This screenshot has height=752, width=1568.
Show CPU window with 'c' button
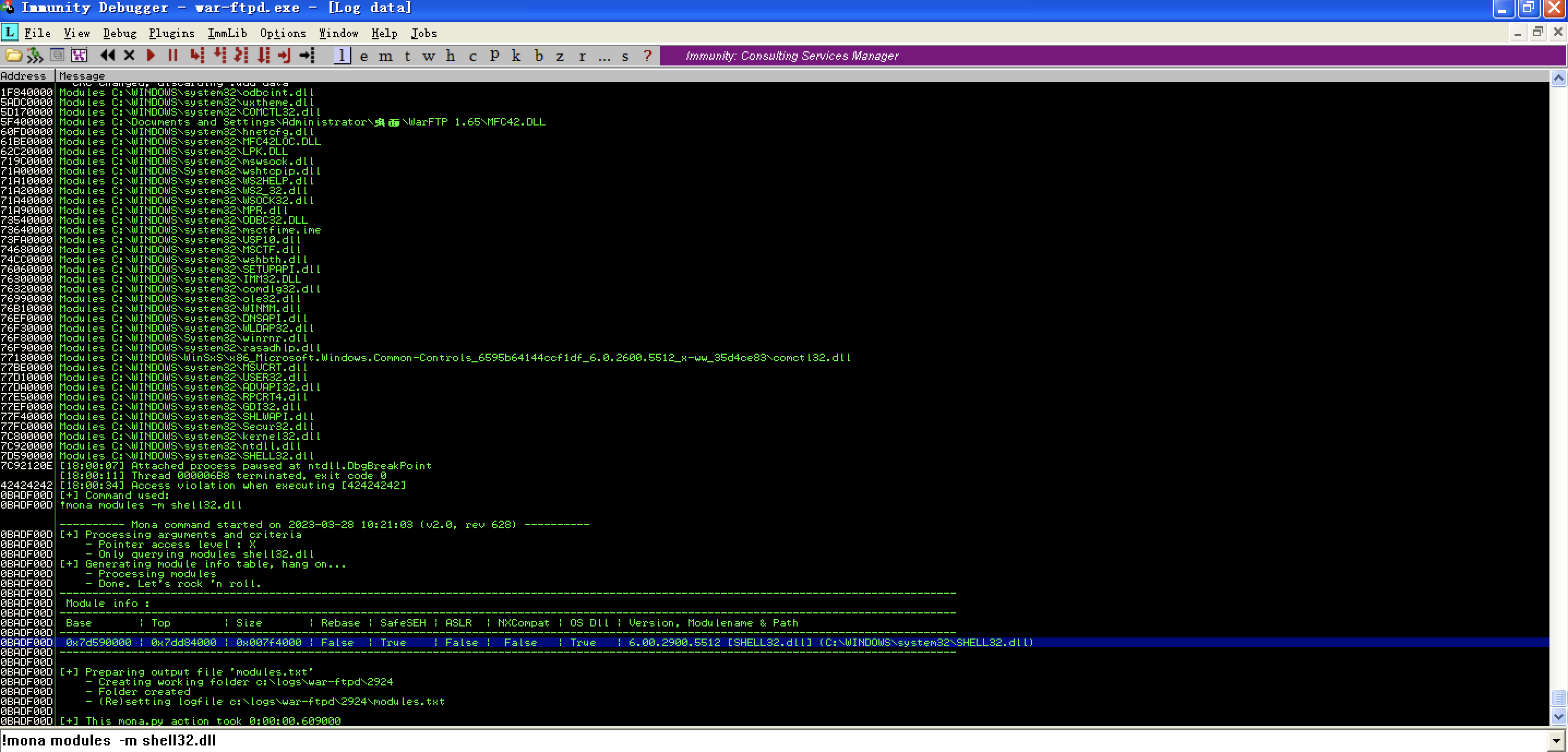point(472,56)
